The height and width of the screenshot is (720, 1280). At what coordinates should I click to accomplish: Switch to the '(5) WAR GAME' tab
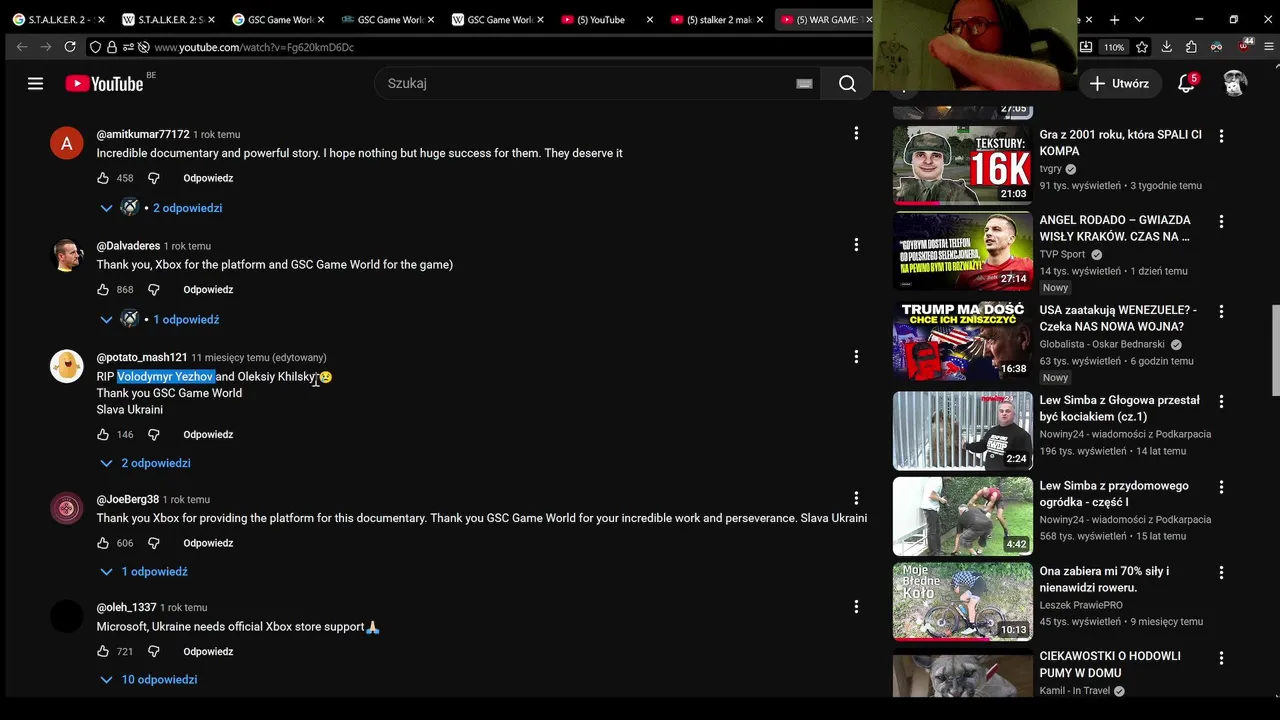[825, 19]
